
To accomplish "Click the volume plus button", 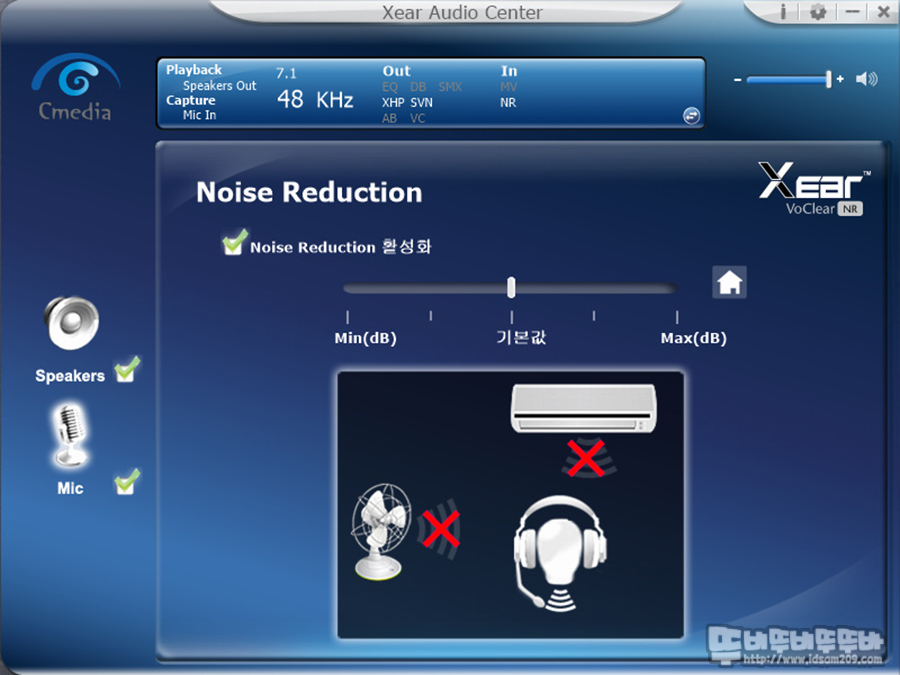I will click(840, 79).
